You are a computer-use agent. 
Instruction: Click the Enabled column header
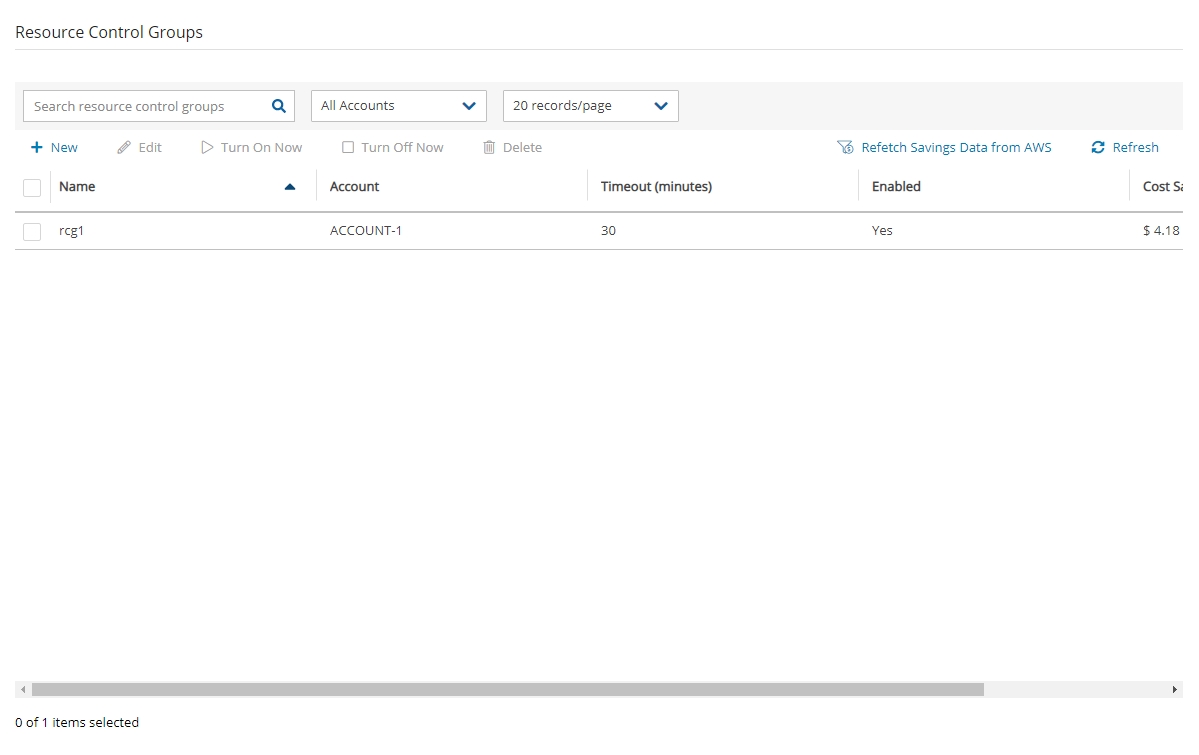click(896, 187)
